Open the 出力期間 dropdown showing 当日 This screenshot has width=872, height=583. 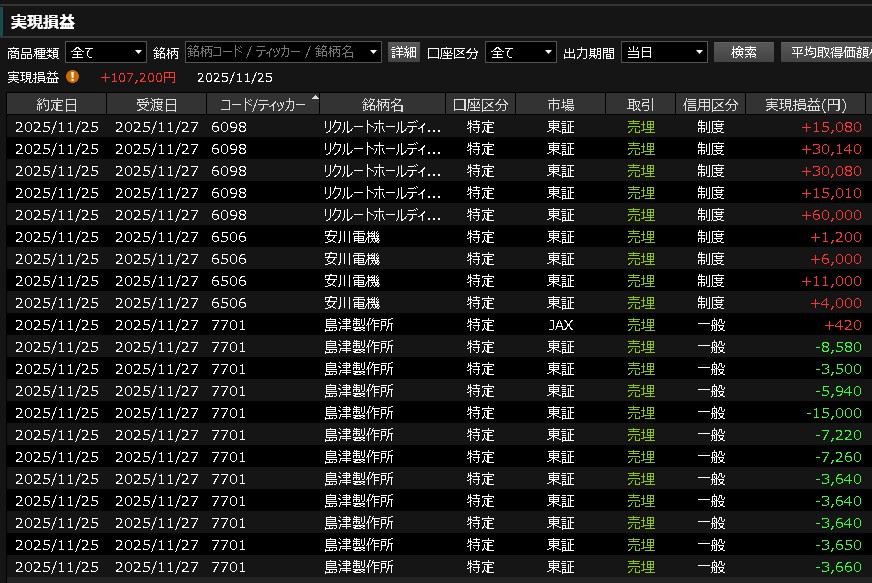664,52
